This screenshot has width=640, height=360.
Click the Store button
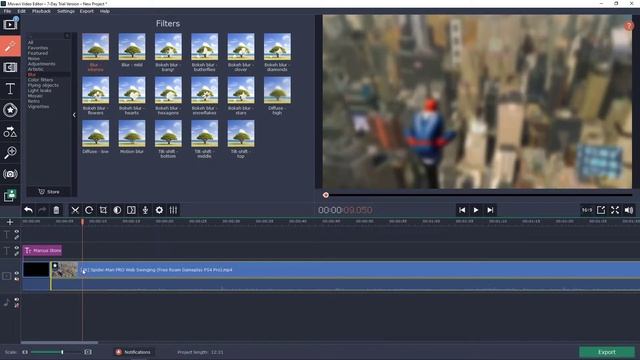tap(49, 192)
